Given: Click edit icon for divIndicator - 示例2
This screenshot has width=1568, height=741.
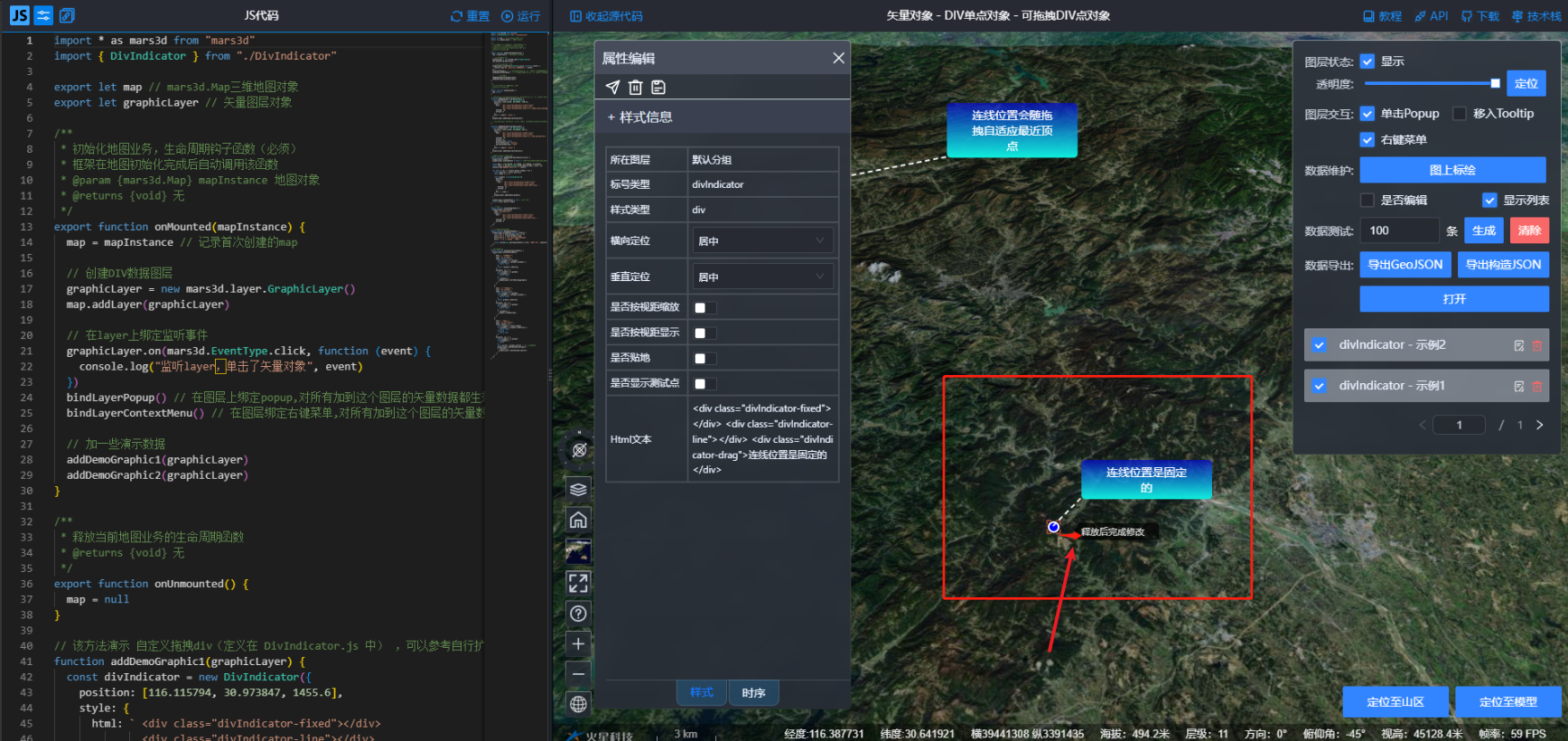Looking at the screenshot, I should (x=1519, y=345).
